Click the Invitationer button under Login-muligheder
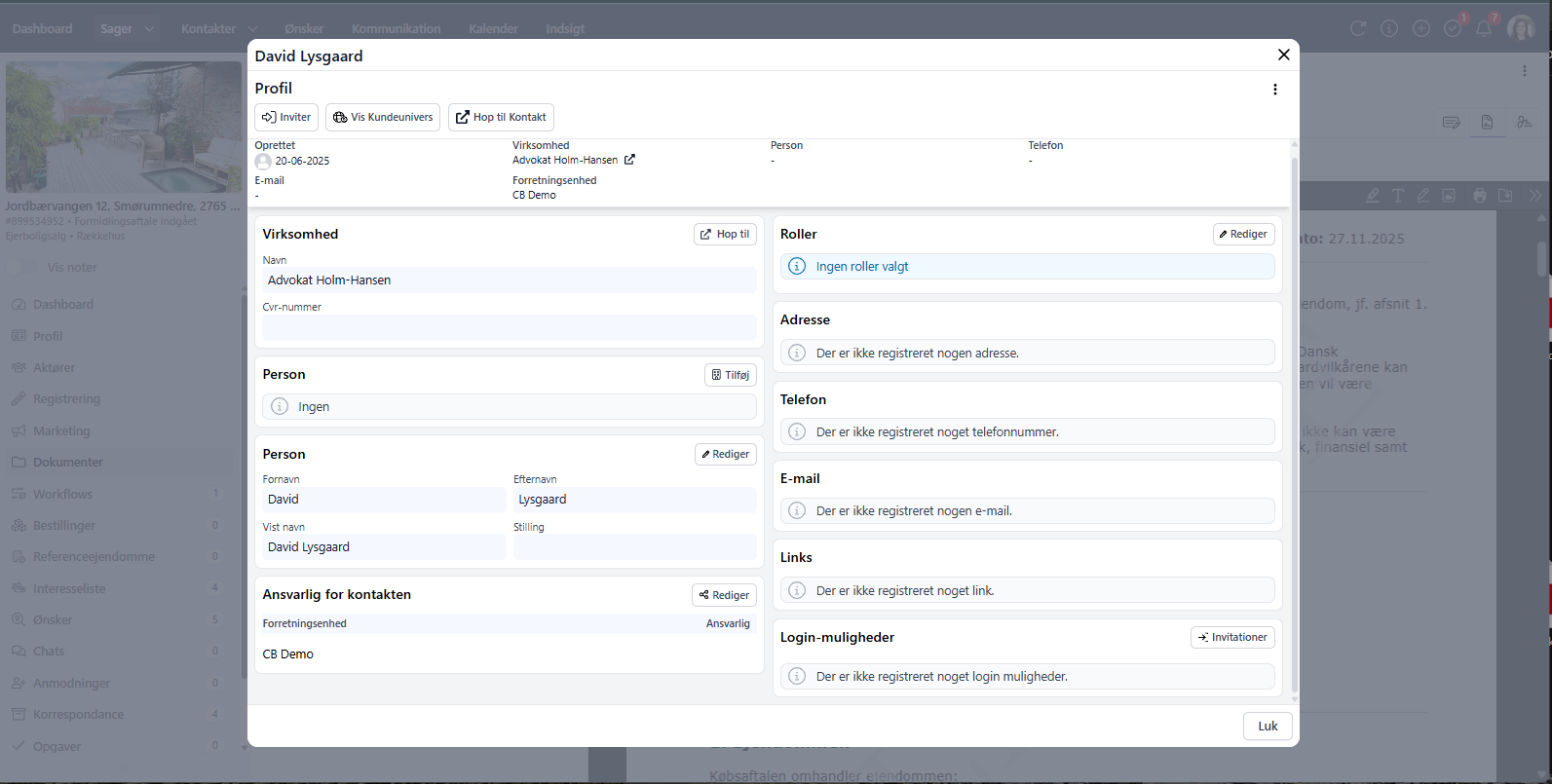The image size is (1552, 784). [1232, 637]
